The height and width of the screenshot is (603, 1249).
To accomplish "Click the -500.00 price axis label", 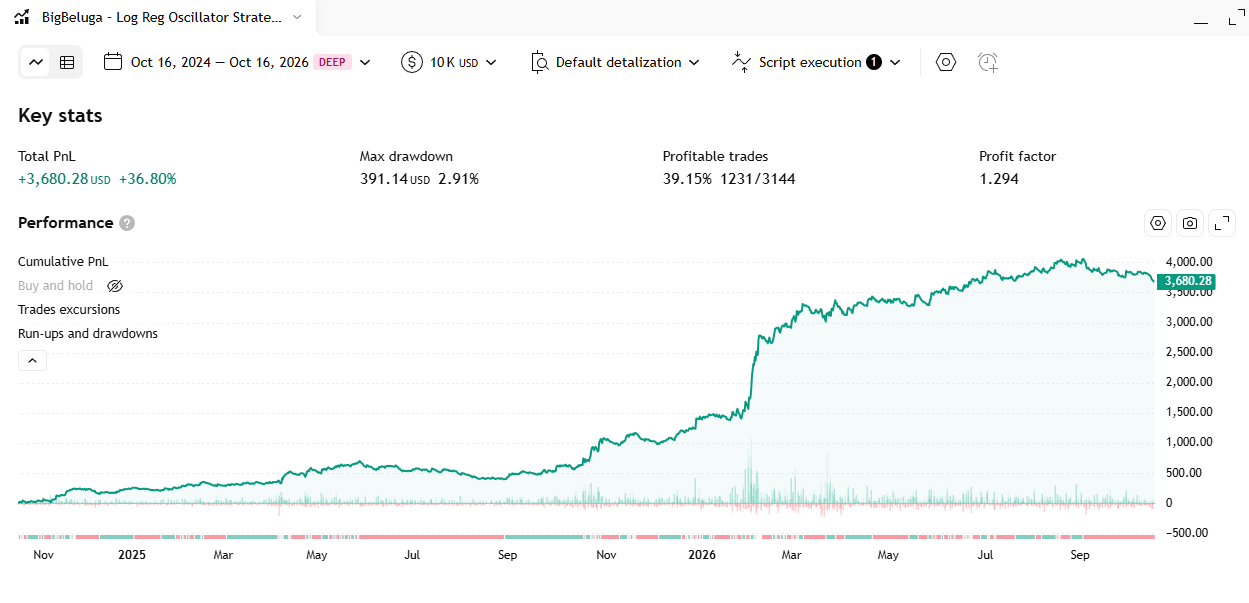I will [x=1189, y=532].
